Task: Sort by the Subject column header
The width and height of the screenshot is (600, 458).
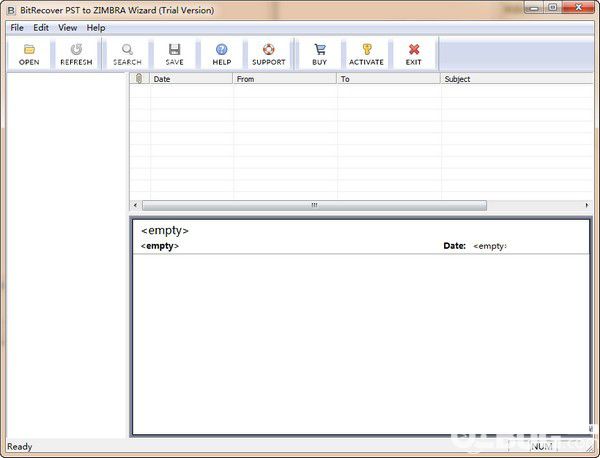Action: coord(517,79)
